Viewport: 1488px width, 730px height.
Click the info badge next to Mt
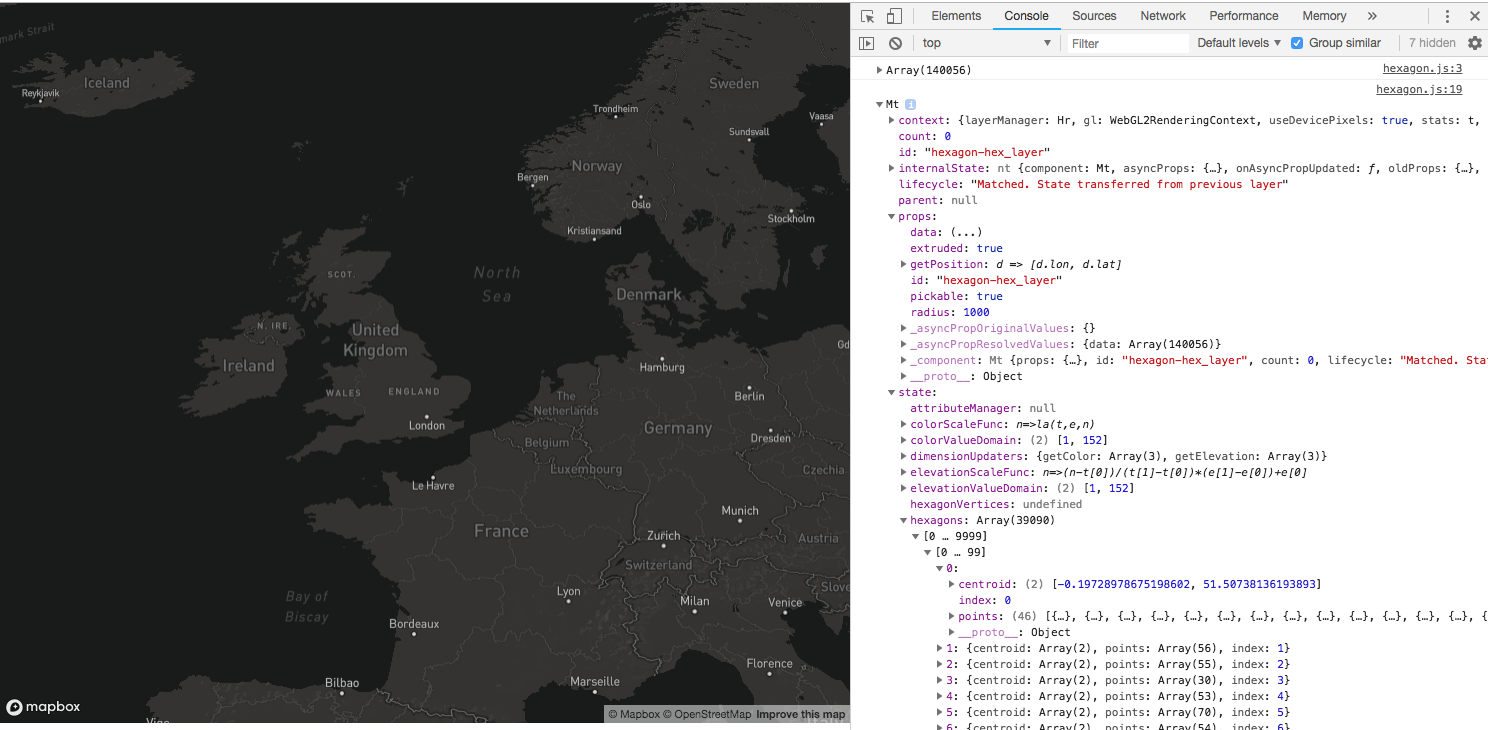pos(910,104)
